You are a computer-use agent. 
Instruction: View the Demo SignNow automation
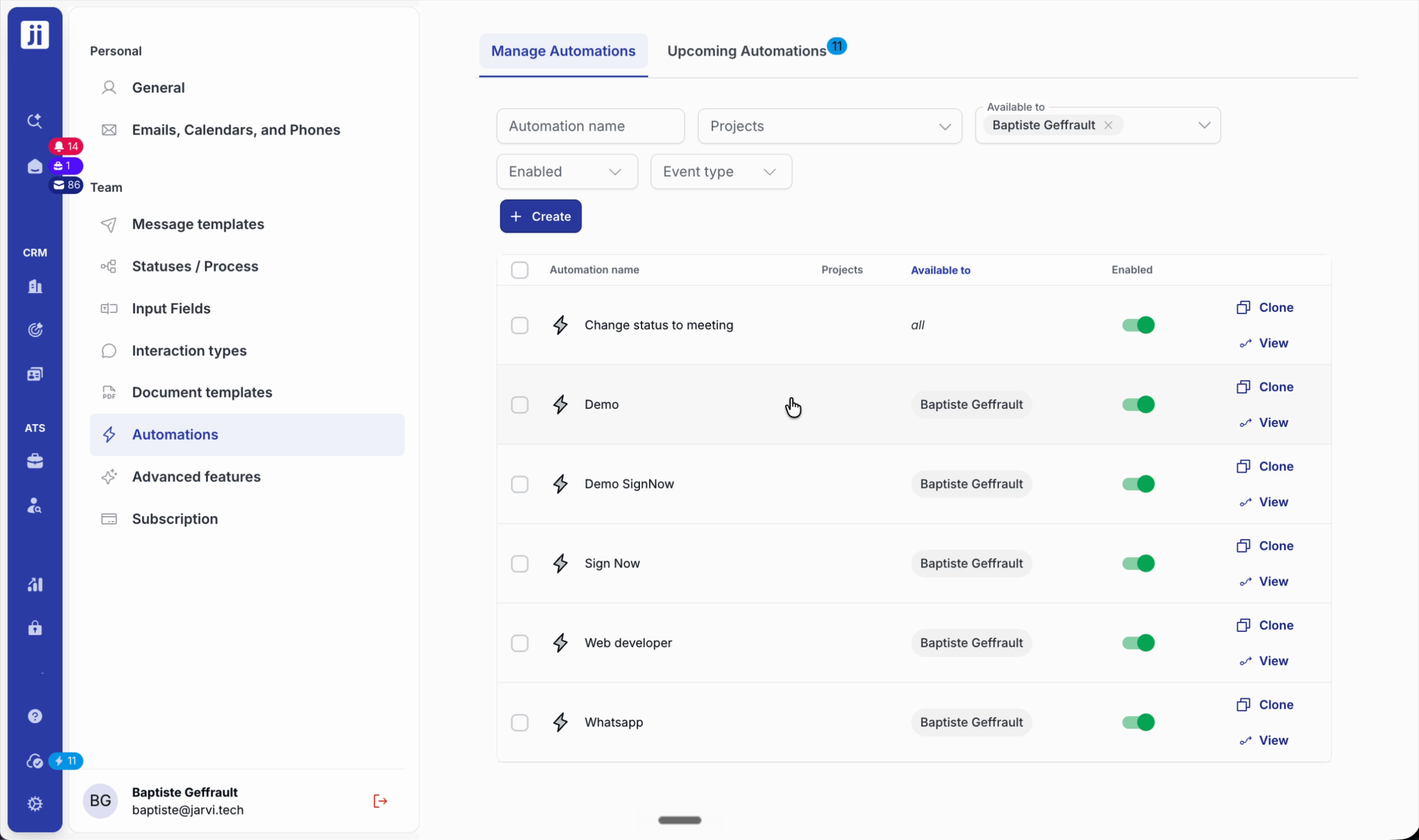click(1264, 502)
